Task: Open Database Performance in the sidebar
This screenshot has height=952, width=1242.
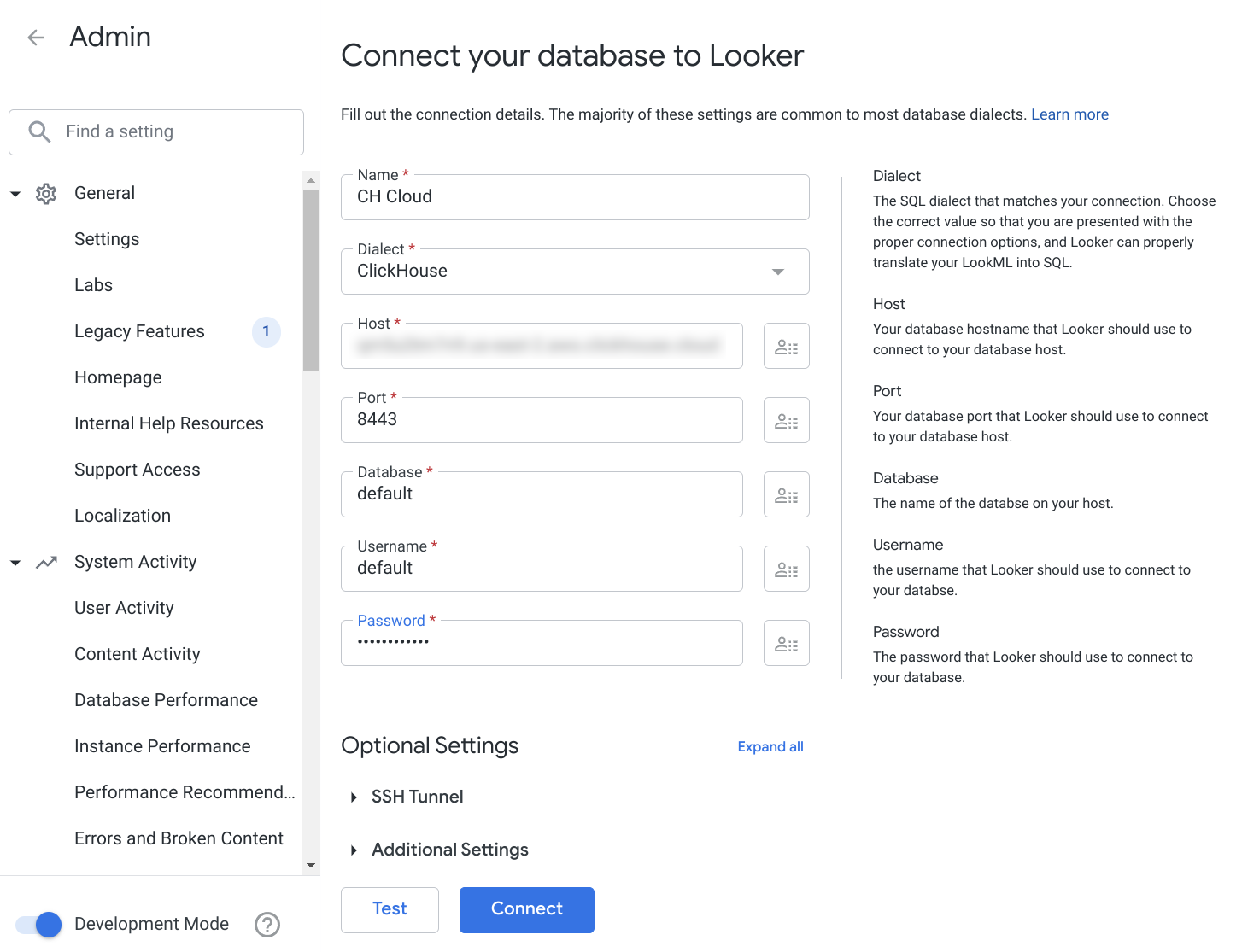Action: pos(166,699)
